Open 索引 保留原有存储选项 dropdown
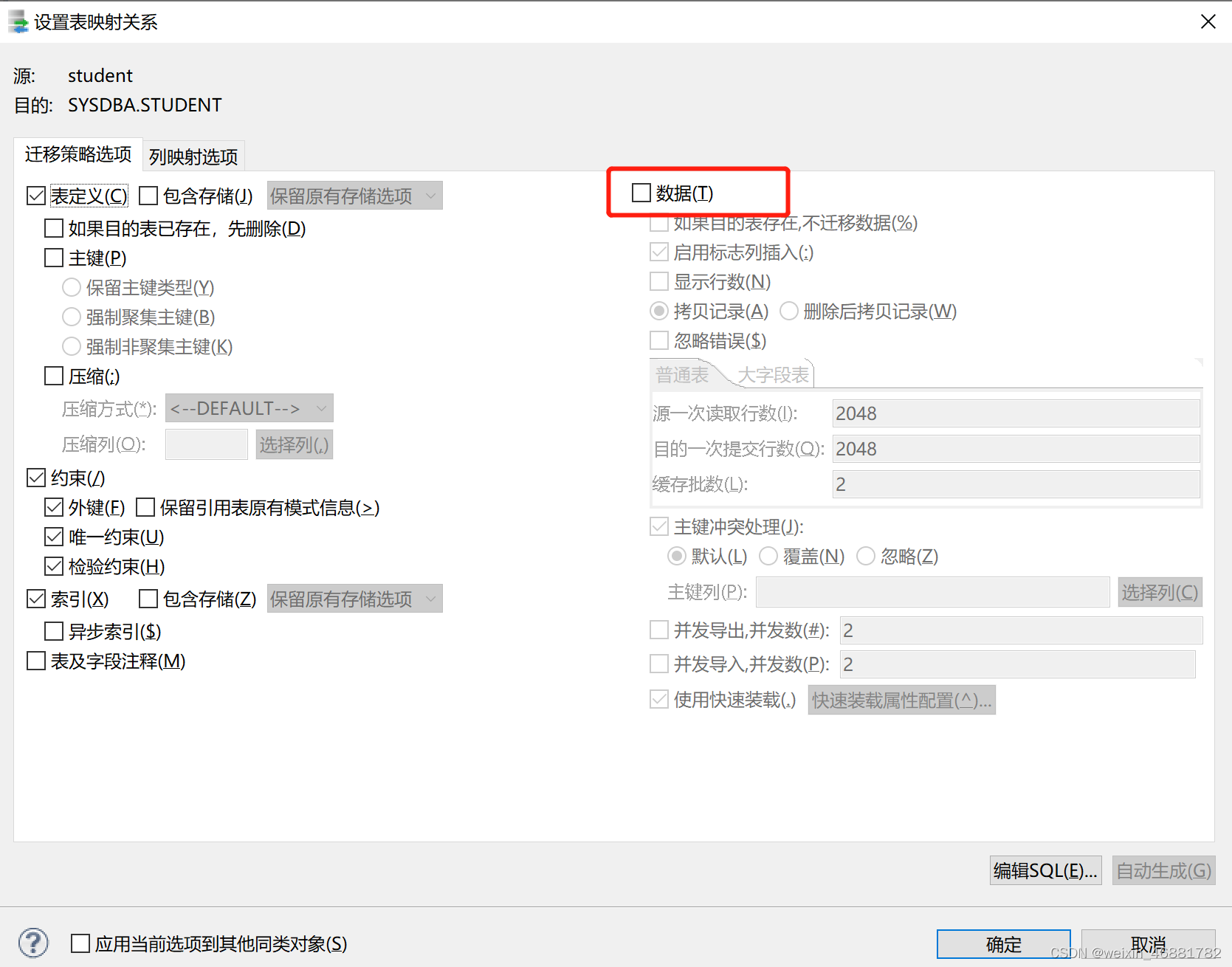Screen dimensions: 1232x967 (355, 599)
